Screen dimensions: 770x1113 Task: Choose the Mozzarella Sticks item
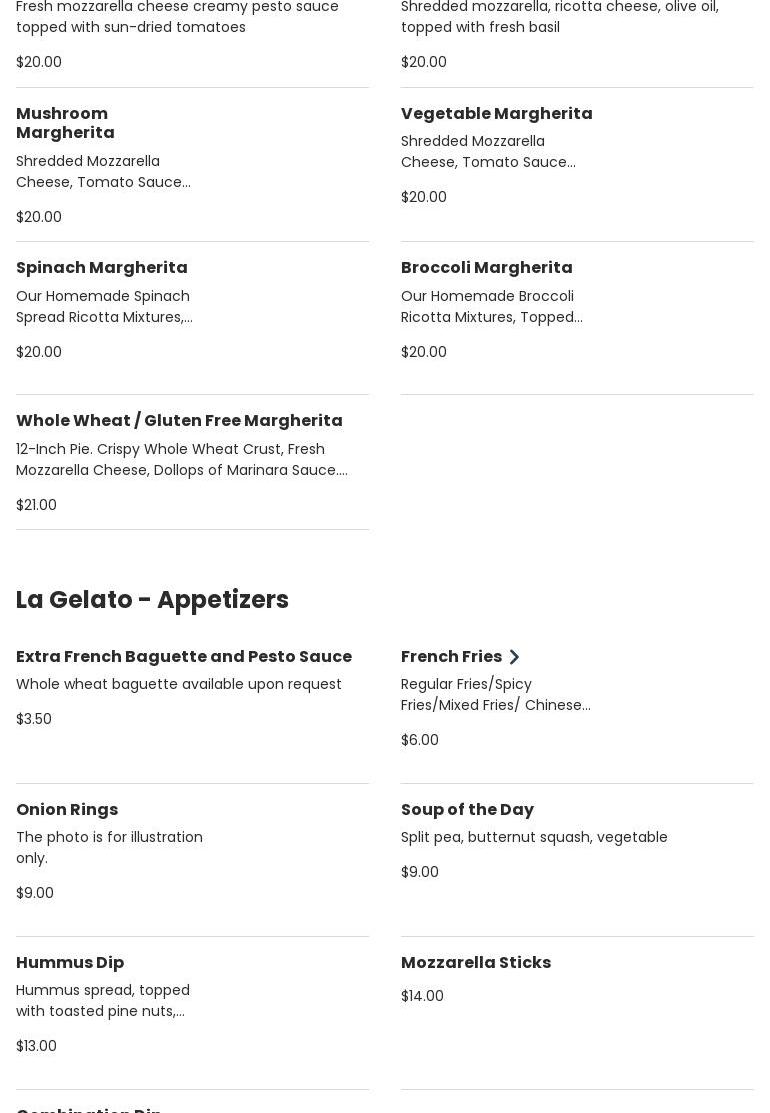(475, 963)
